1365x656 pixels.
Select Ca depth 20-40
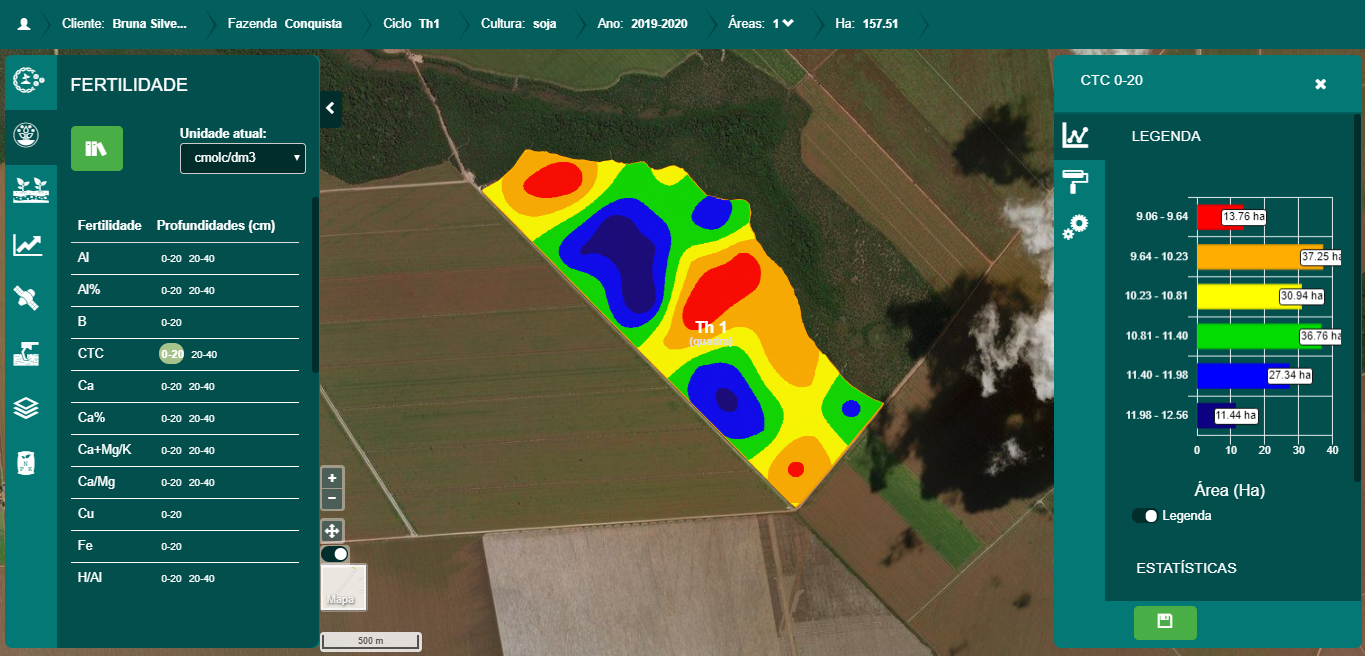coord(202,387)
